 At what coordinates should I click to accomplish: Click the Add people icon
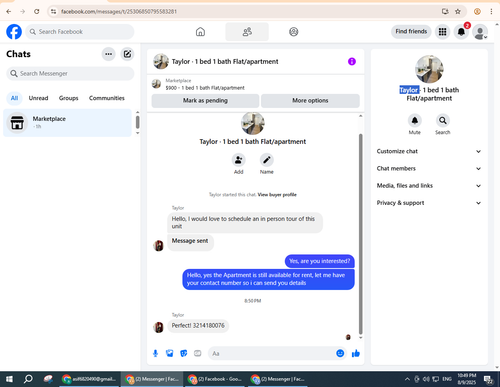tap(239, 160)
